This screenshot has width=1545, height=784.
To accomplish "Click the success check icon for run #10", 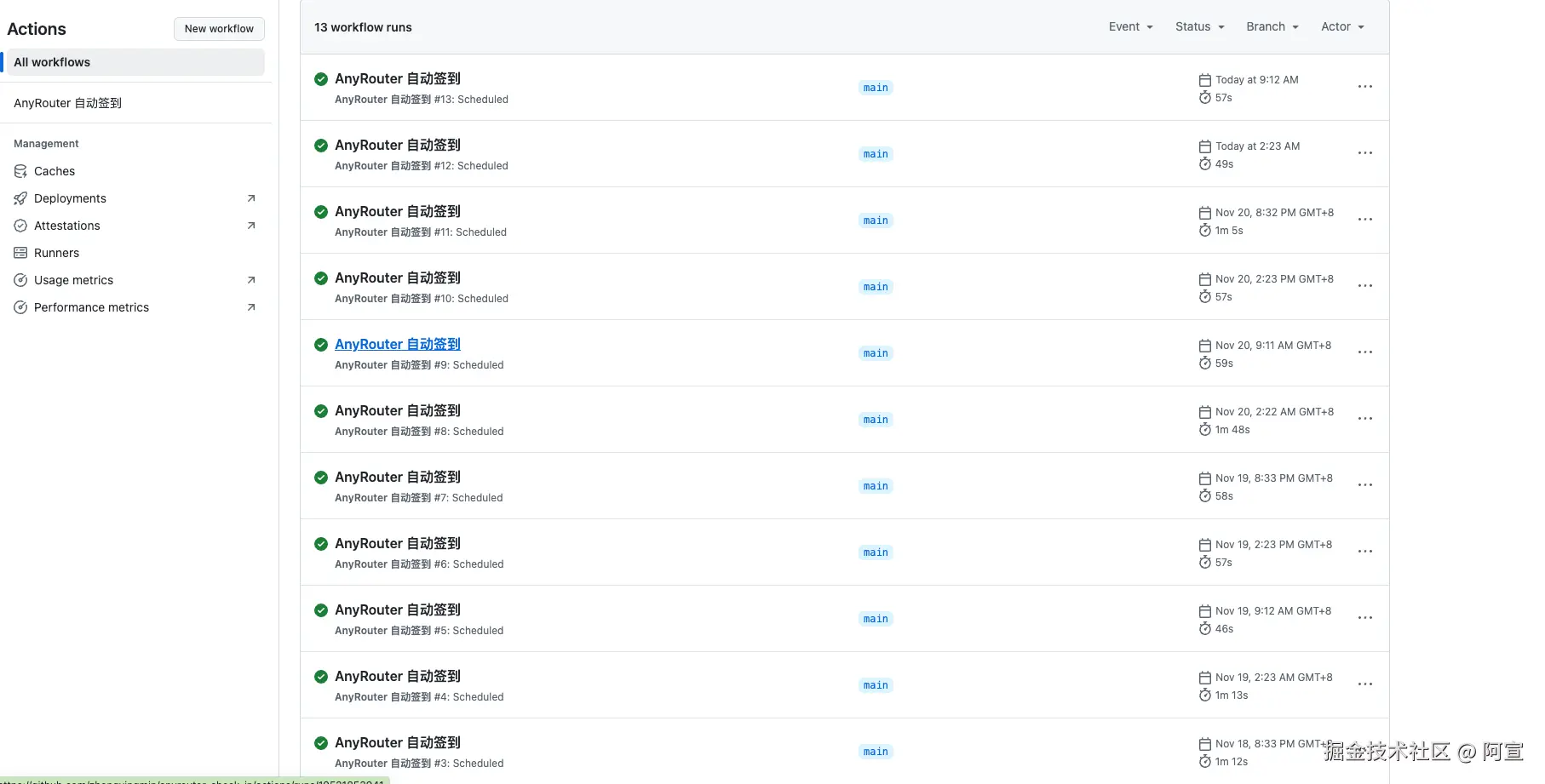I will tap(321, 278).
